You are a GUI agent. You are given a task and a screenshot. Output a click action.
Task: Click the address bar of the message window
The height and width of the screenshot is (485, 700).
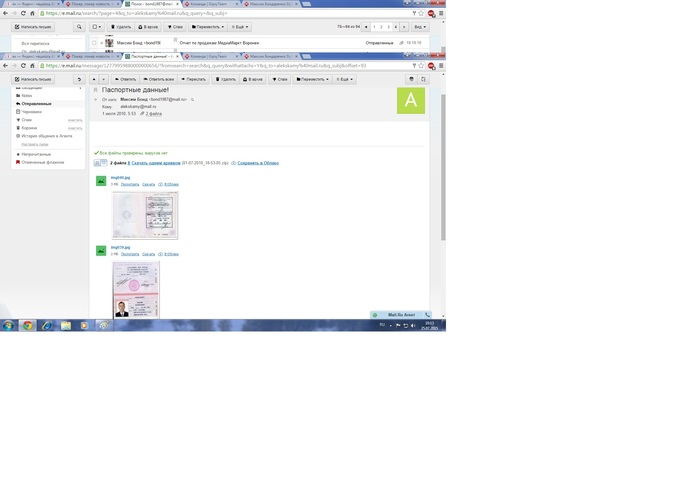[225, 66]
